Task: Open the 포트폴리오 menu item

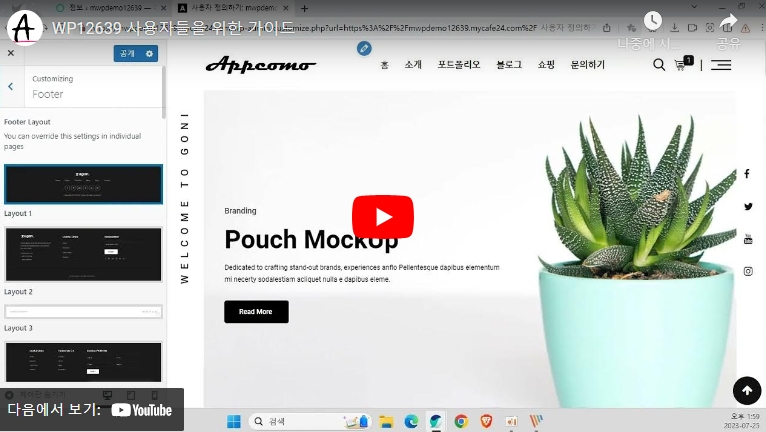Action: coord(458,65)
